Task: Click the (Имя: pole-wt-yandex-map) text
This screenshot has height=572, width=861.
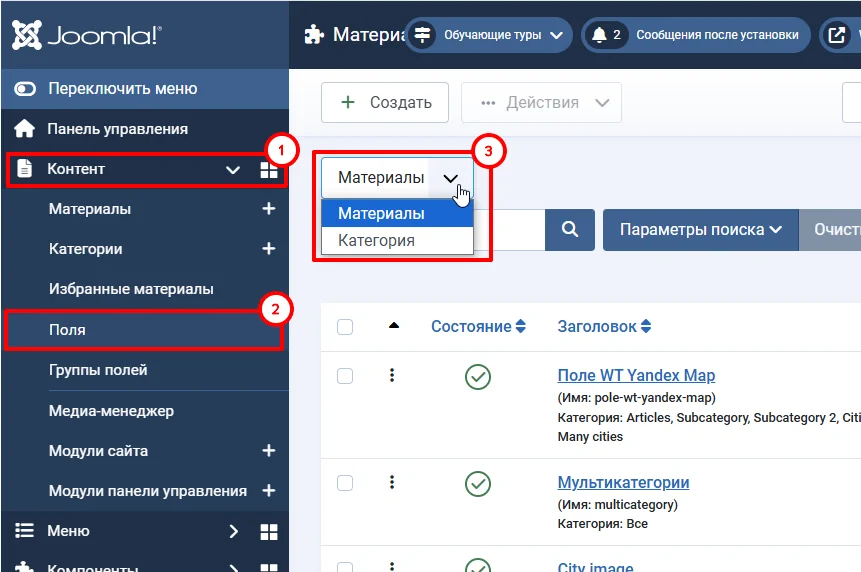Action: point(637,397)
